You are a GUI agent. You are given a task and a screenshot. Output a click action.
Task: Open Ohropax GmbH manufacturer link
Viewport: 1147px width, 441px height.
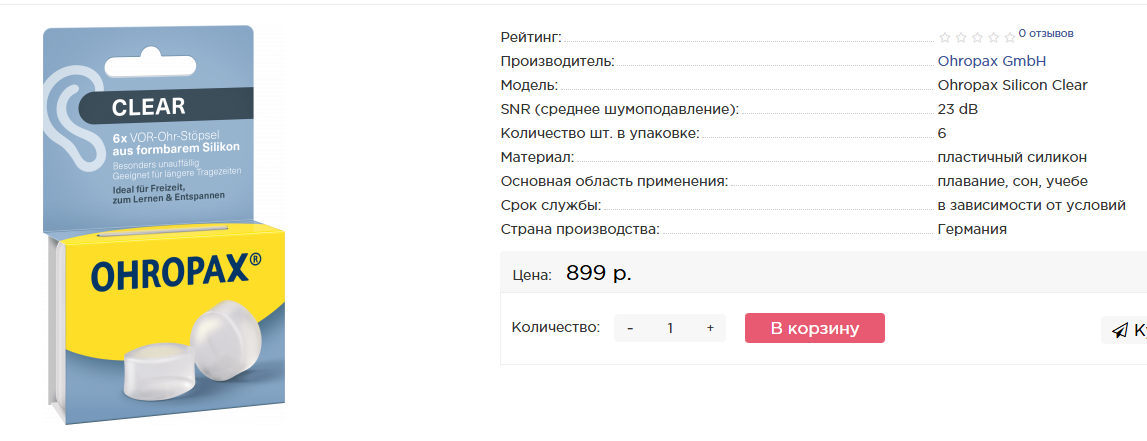coord(992,61)
